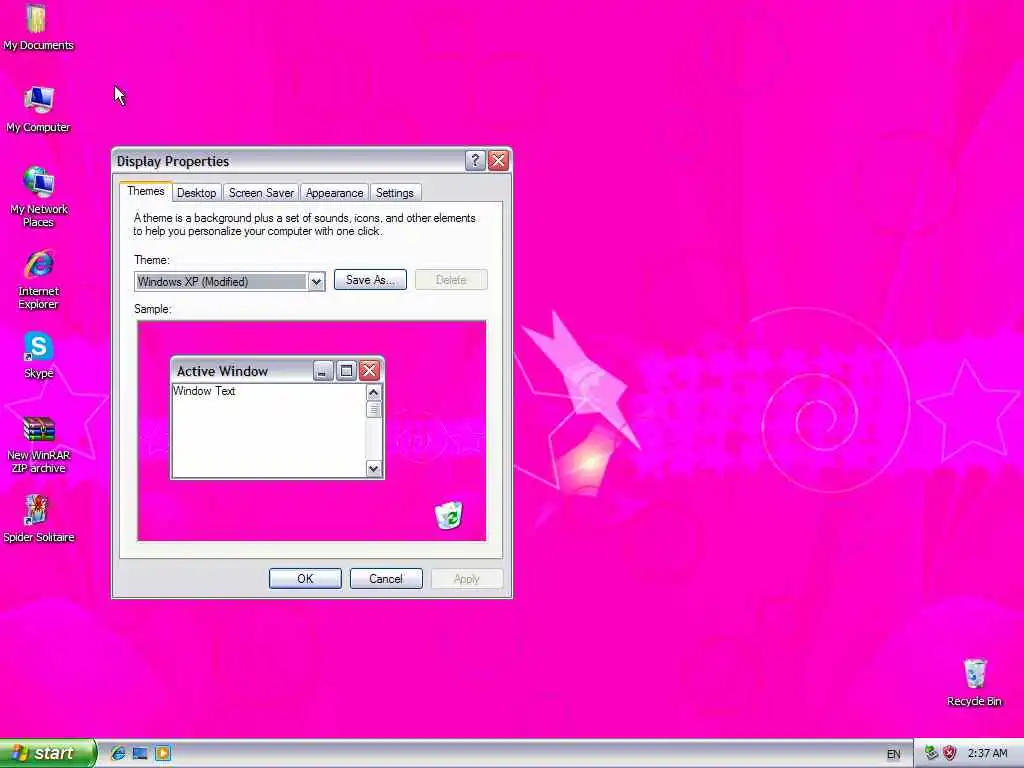Image resolution: width=1024 pixels, height=768 pixels.
Task: Select the Recycle Bin on desktop
Action: tap(974, 683)
